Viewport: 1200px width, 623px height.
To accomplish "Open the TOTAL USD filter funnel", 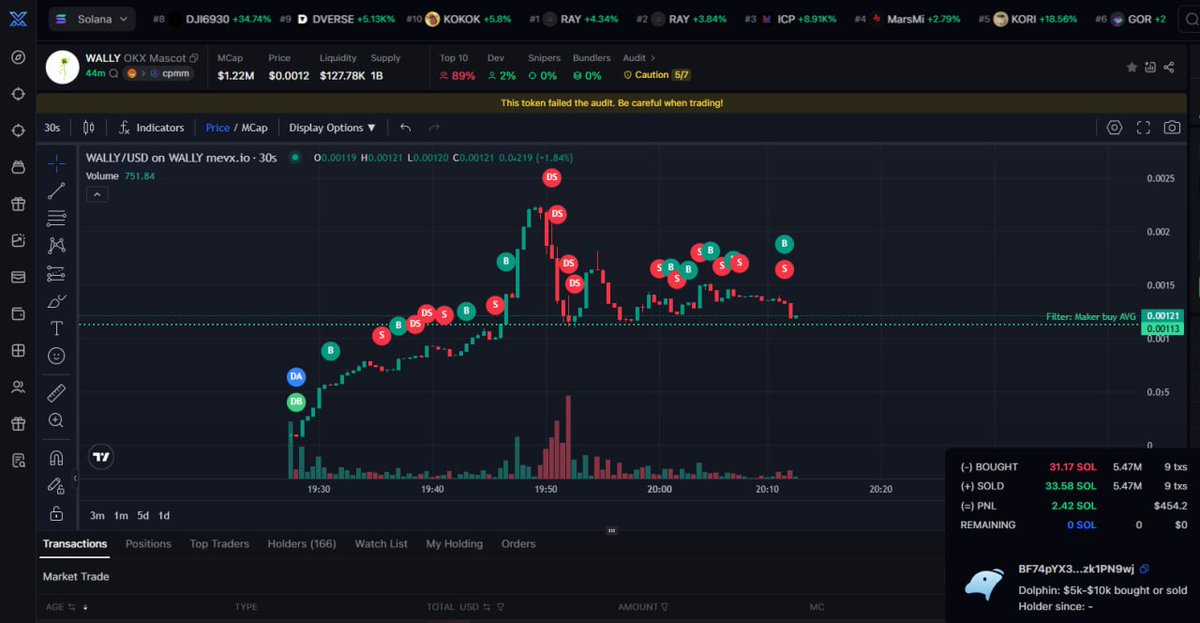I will [500, 607].
